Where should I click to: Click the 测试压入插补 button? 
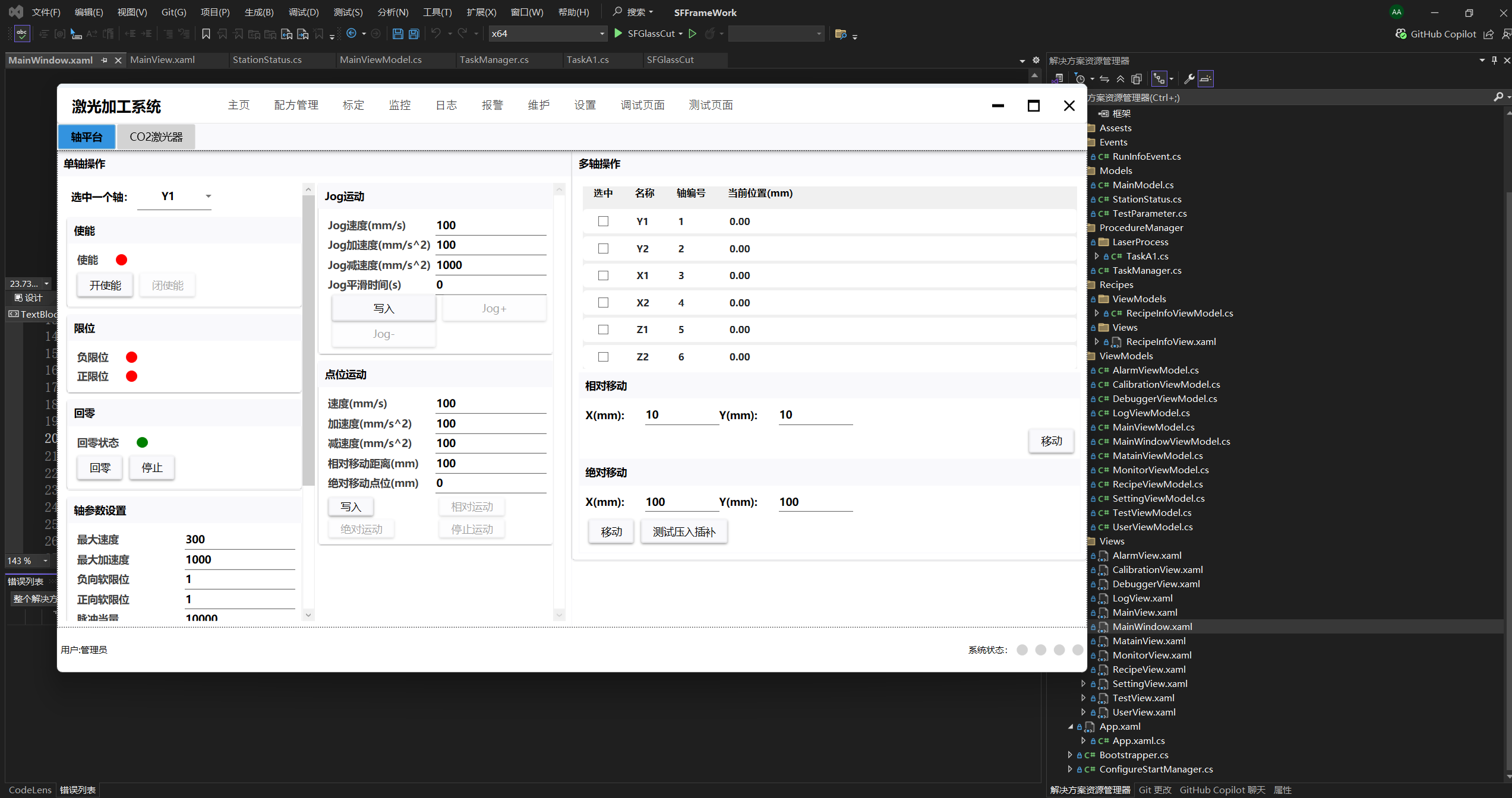click(x=684, y=532)
